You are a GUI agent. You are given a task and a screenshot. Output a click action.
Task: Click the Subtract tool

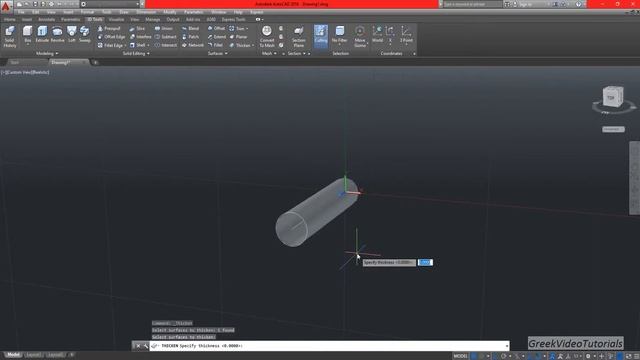166,37
